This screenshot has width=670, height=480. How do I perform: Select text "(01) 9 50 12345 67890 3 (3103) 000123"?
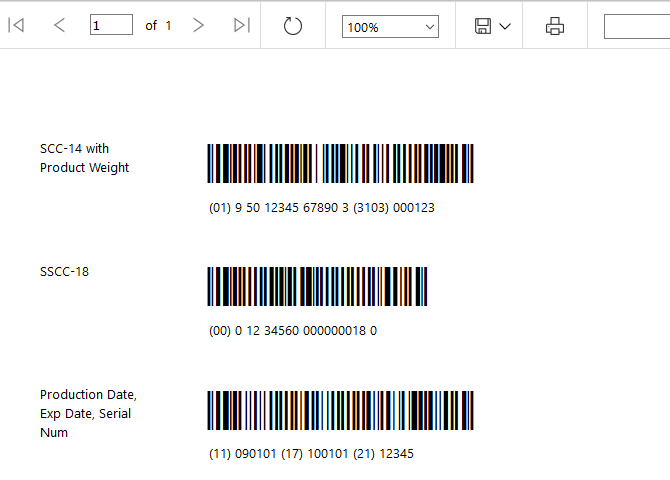[322, 208]
